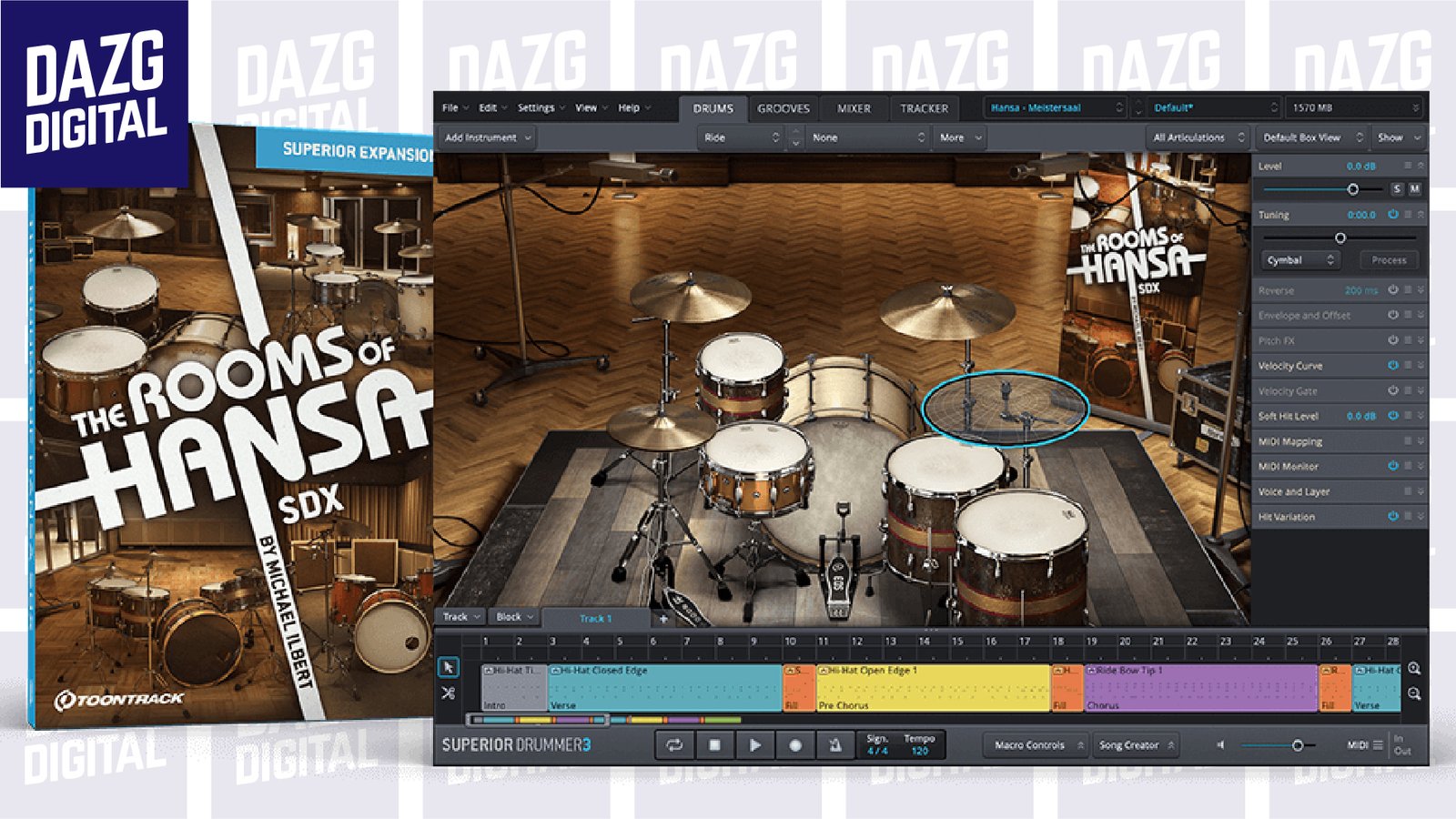Solo the instrument with S button

pos(1397,189)
